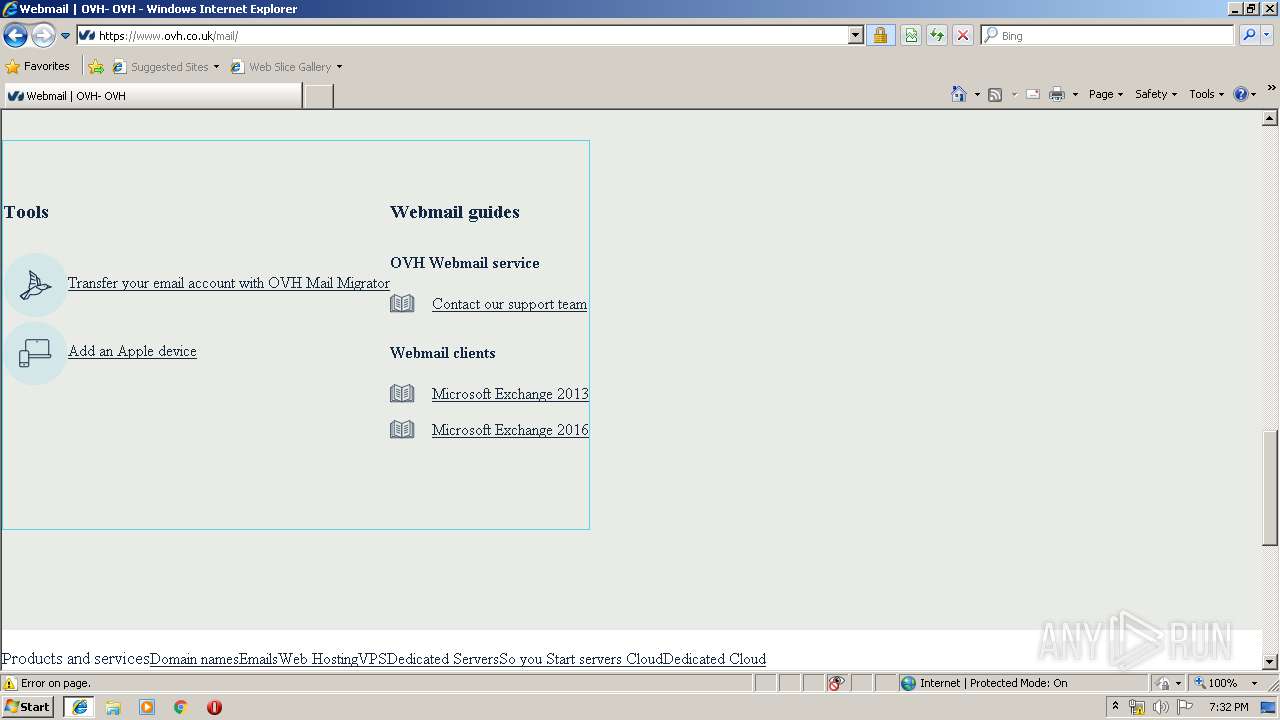Screen dimensions: 1280x720
Task: Click the security lock icon
Action: [880, 35]
